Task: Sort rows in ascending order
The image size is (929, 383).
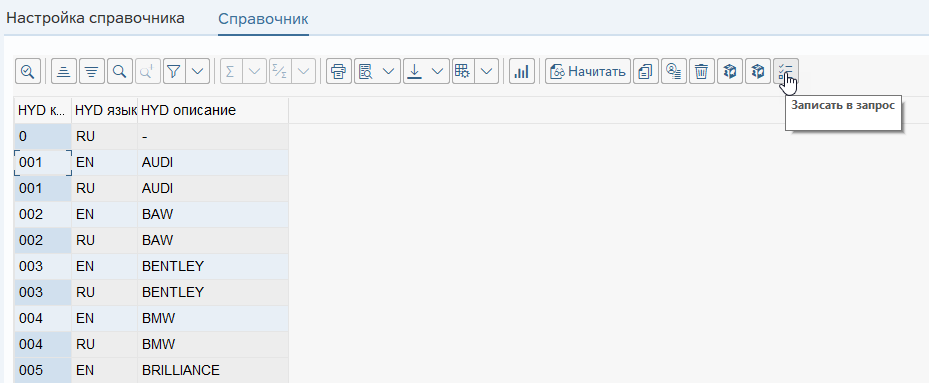Action: (63, 72)
